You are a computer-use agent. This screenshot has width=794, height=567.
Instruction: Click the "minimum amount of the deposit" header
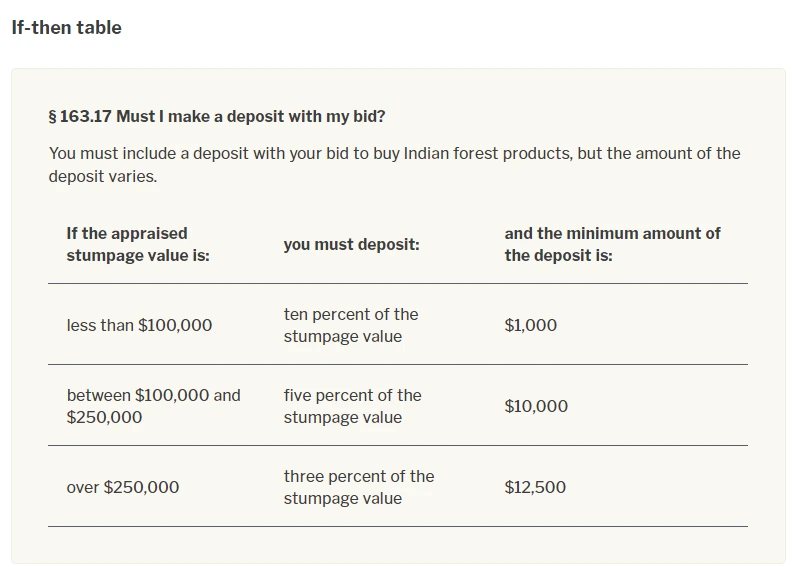[612, 244]
